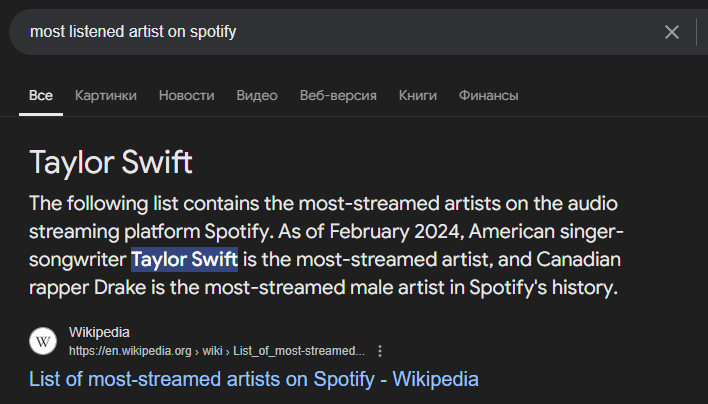
Task: Switch to the Картинки tab
Action: click(106, 95)
